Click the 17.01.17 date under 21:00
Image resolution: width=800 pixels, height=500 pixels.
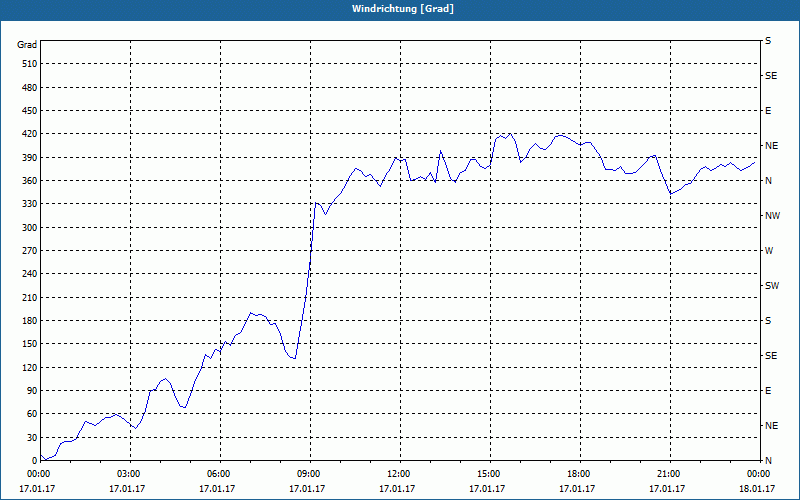click(x=667, y=489)
